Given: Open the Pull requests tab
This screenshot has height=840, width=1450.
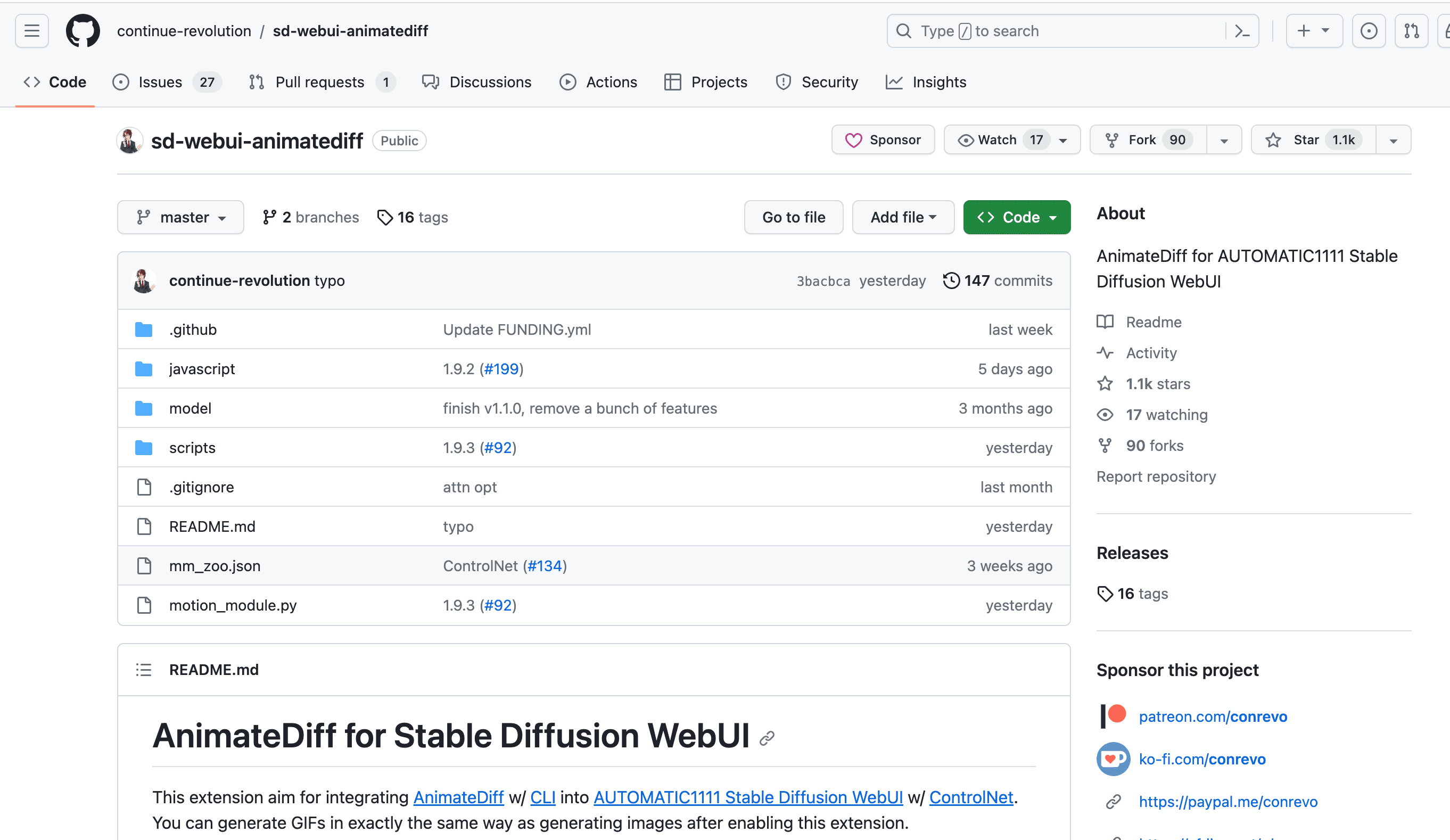Looking at the screenshot, I should pos(323,83).
